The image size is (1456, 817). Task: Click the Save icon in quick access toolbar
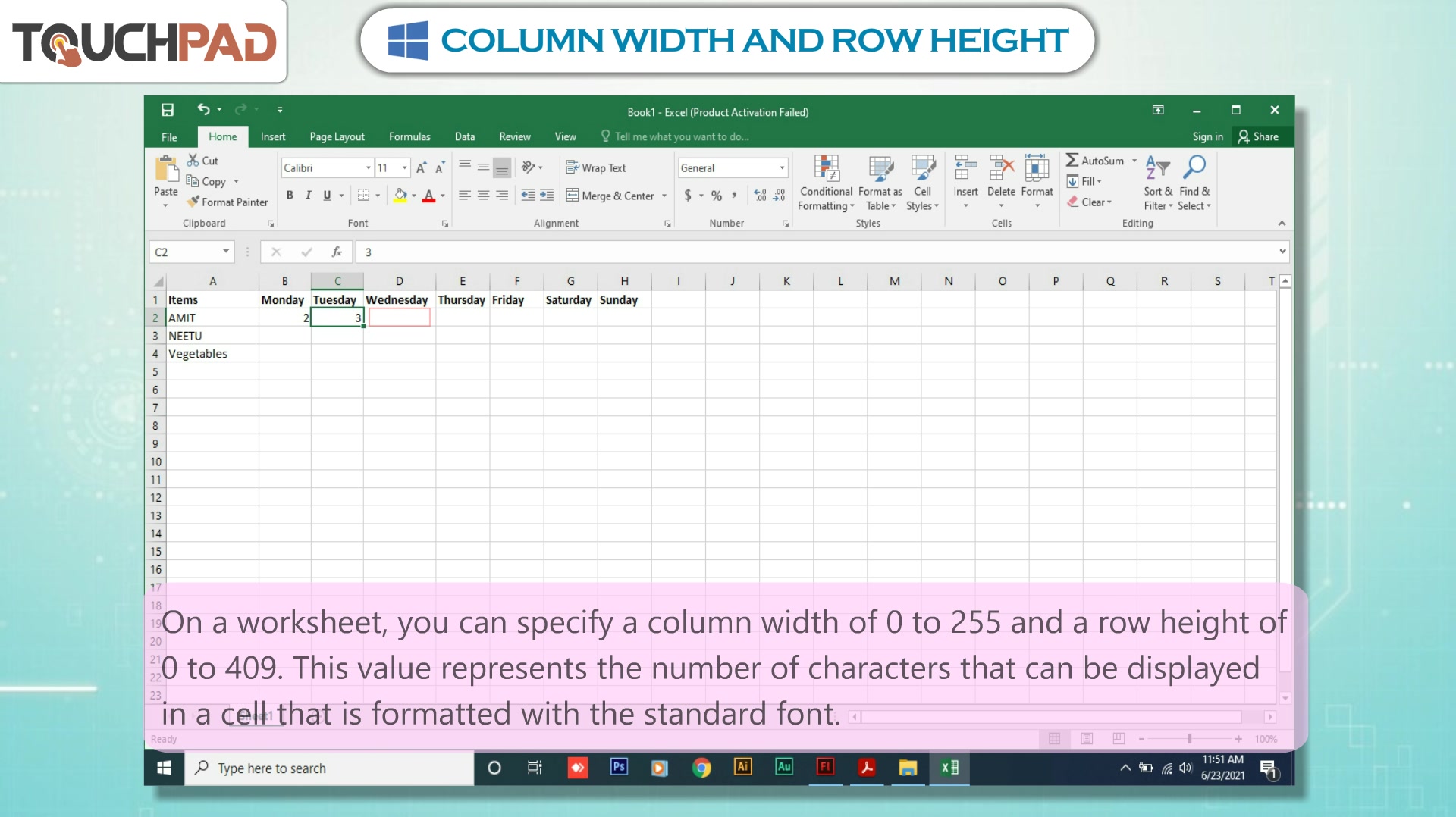168,110
